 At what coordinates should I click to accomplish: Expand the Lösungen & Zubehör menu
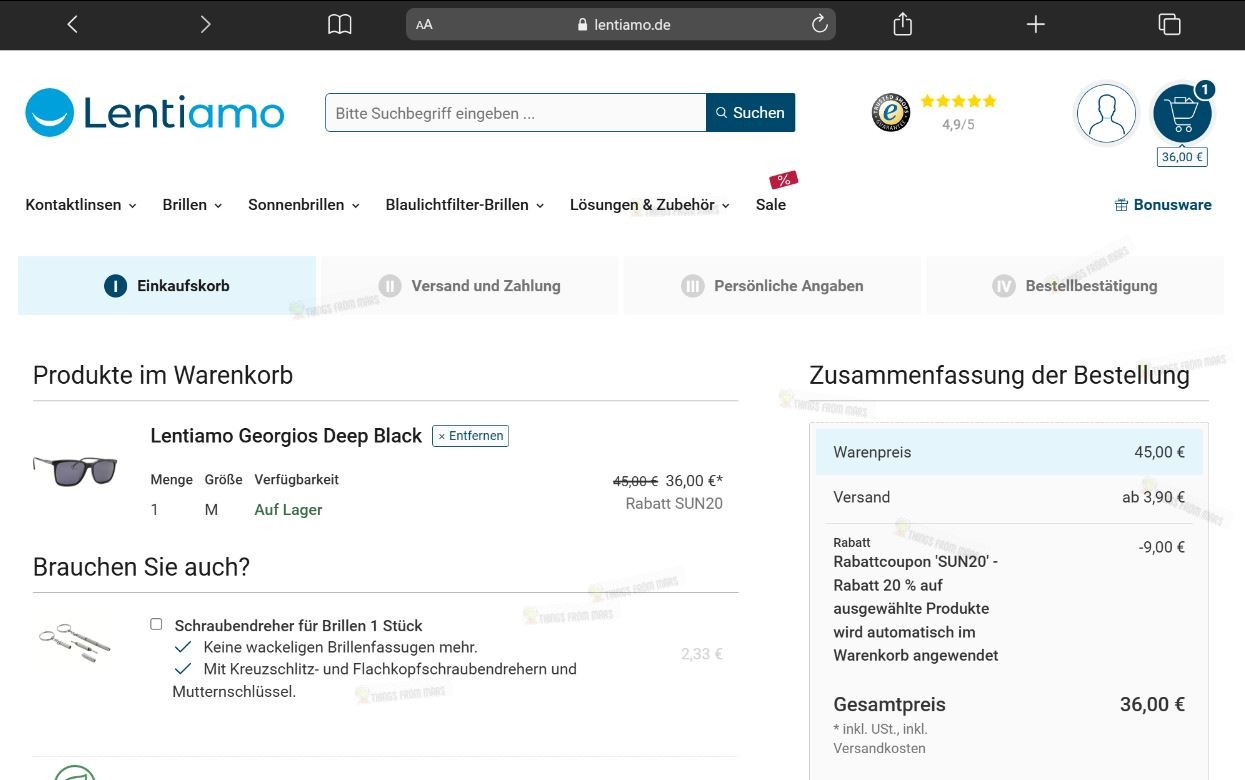(650, 205)
